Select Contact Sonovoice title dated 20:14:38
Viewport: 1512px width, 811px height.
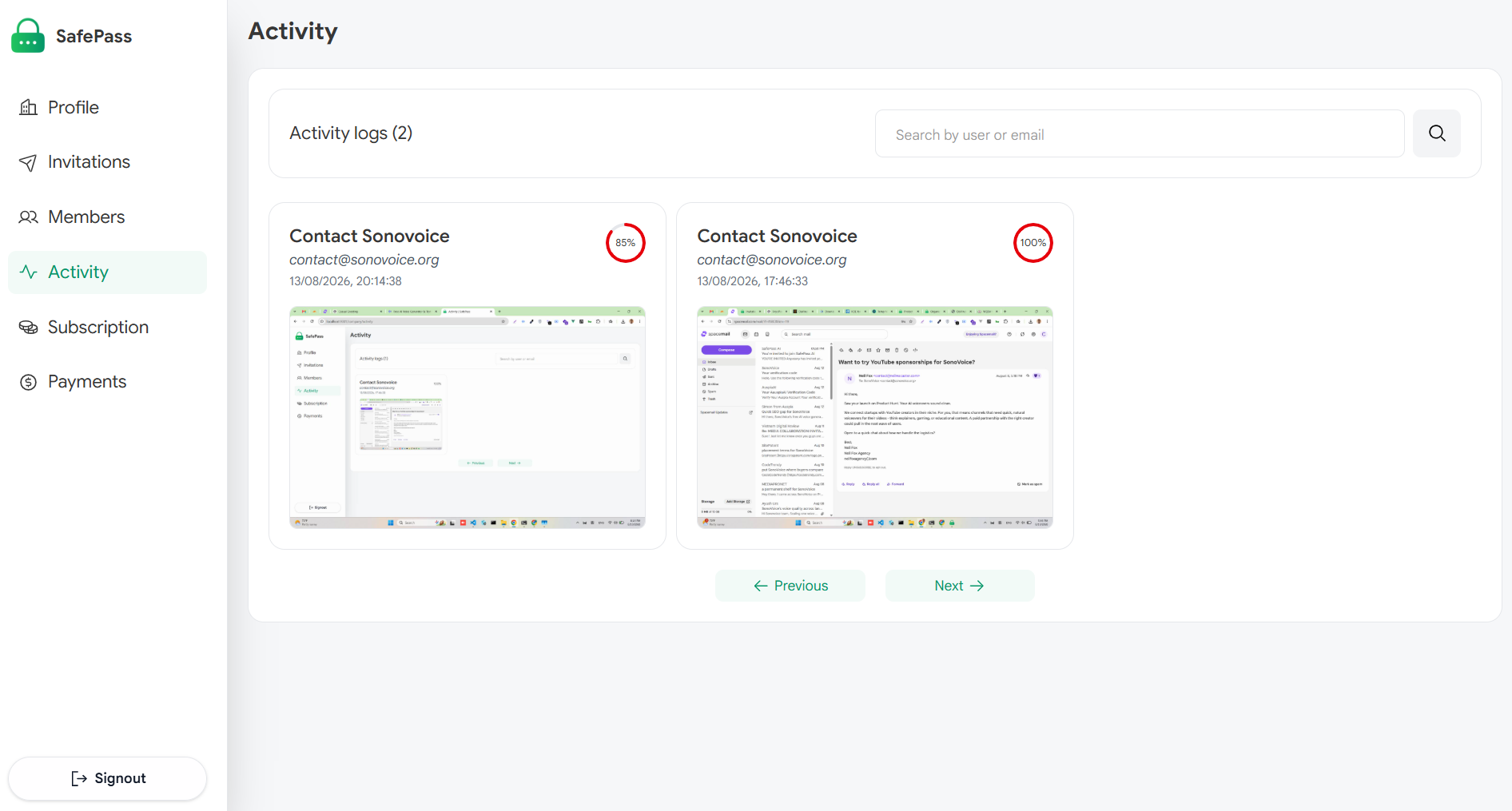tap(369, 237)
